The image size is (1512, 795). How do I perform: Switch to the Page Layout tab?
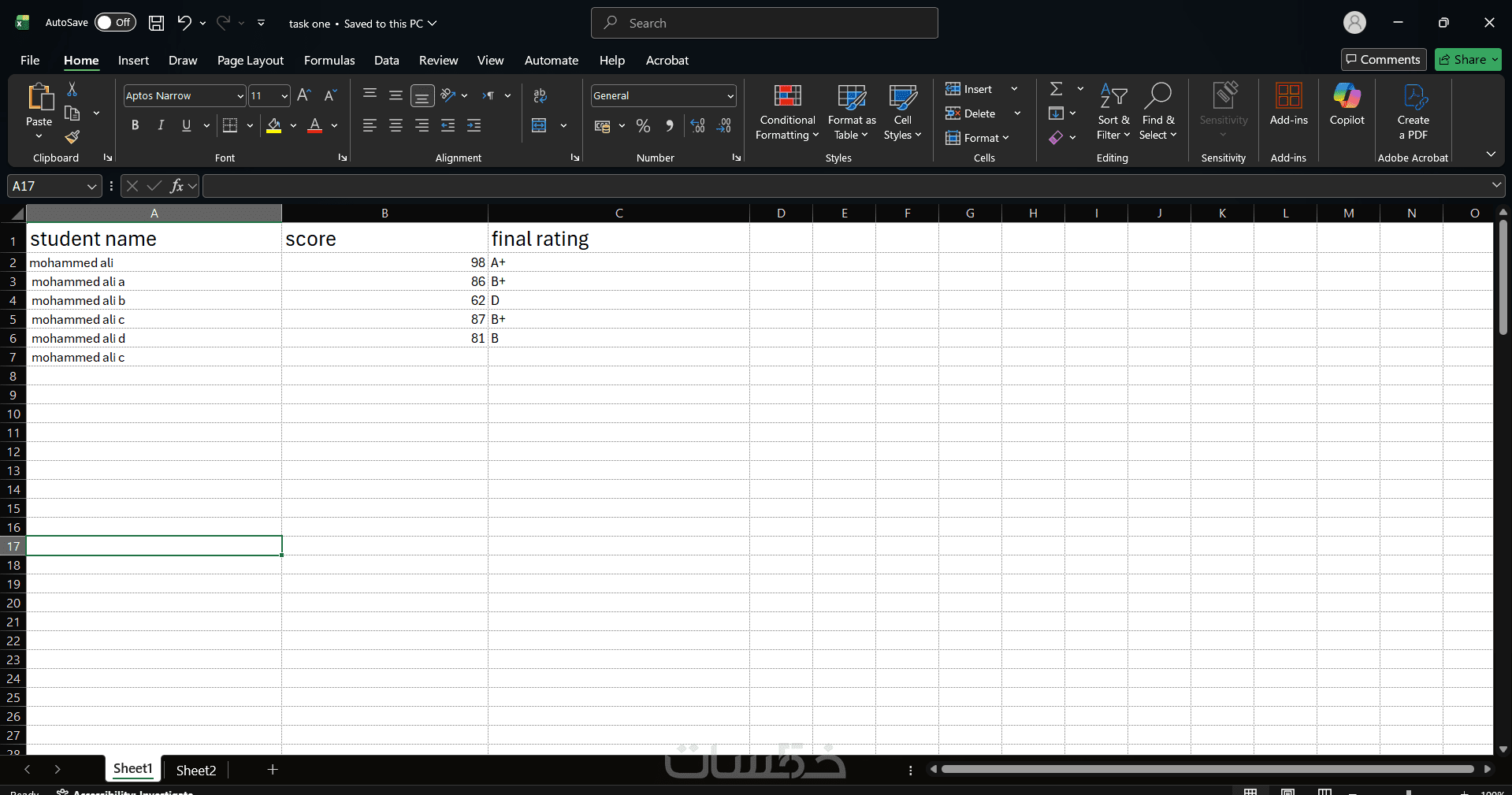coord(251,60)
